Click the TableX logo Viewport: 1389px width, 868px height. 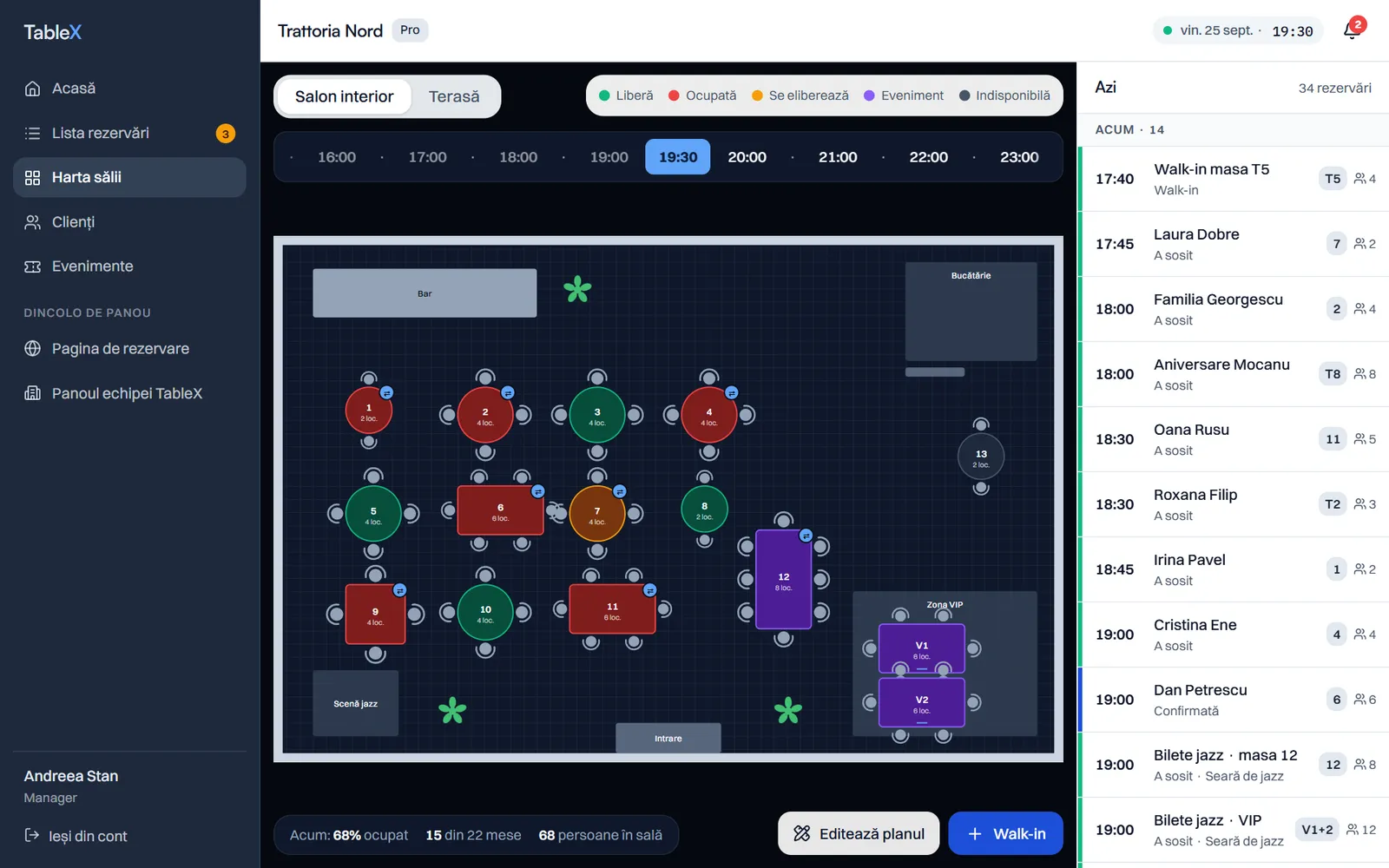pyautogui.click(x=52, y=32)
